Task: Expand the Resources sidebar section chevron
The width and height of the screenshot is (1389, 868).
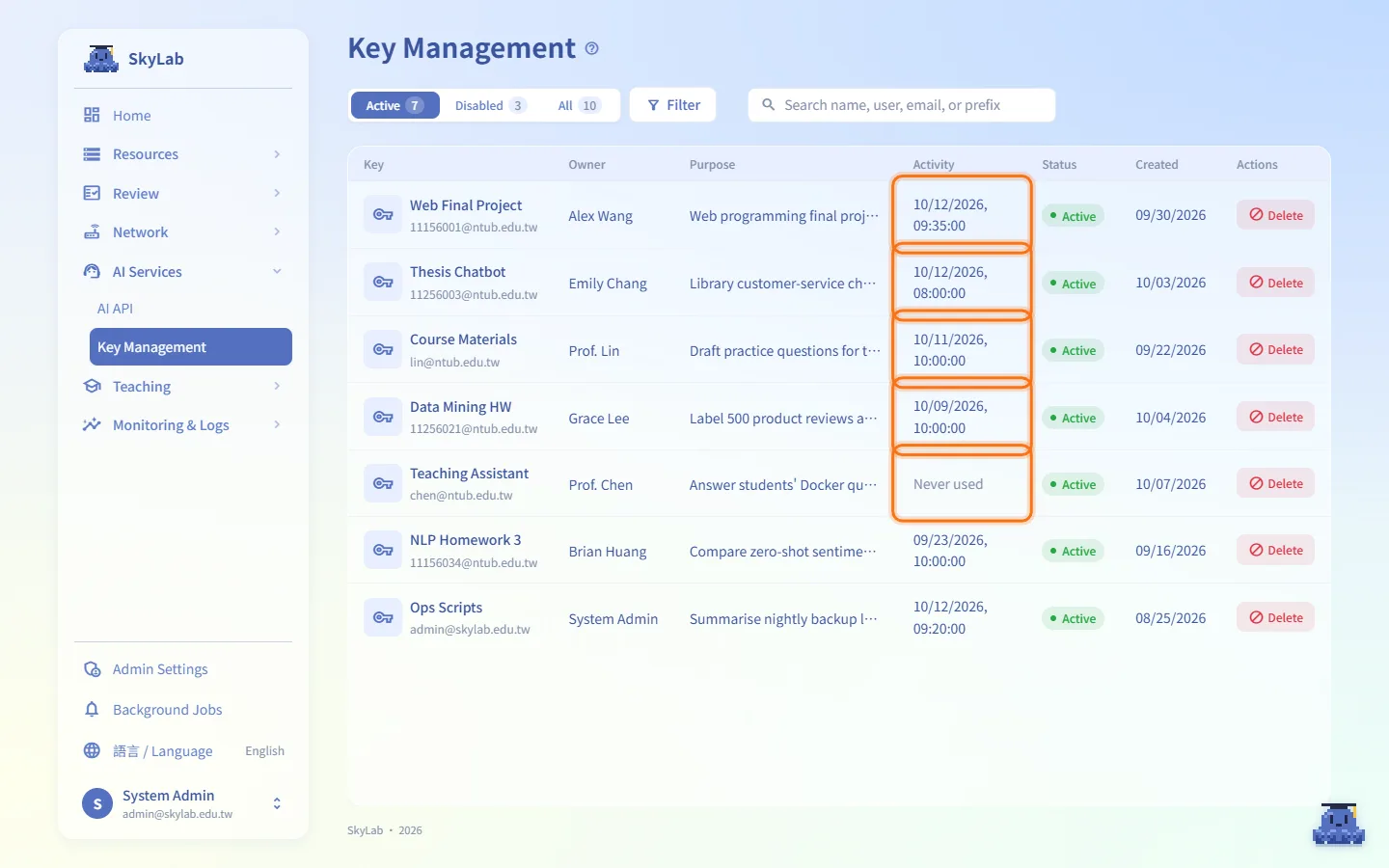Action: [x=277, y=154]
